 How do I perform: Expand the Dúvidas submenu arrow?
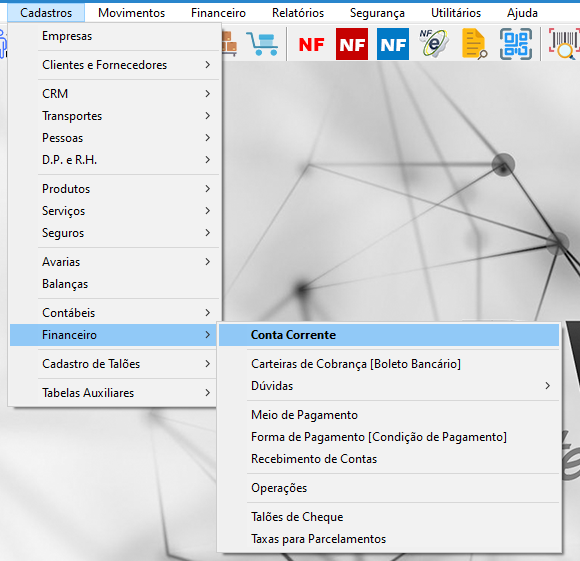[547, 386]
